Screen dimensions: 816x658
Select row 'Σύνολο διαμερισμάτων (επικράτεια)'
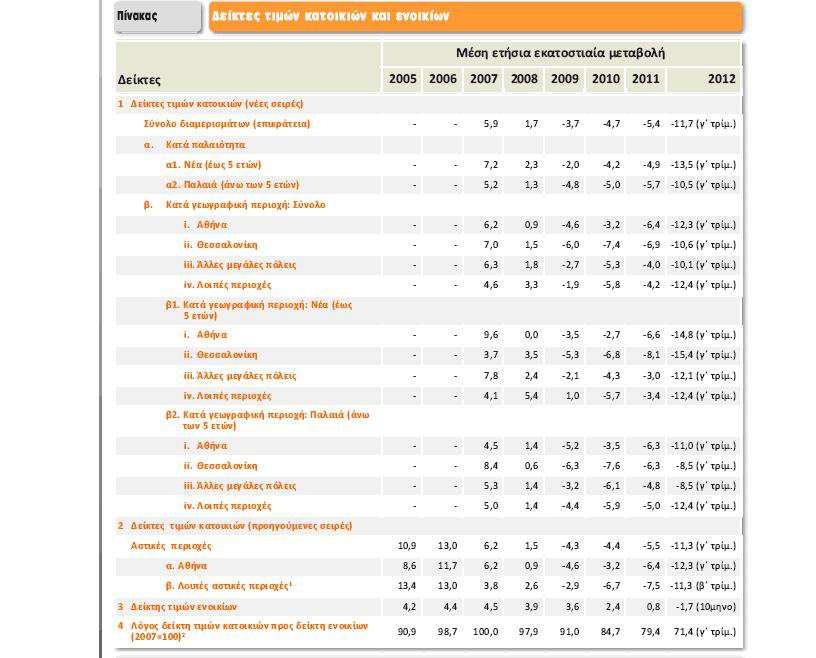point(429,124)
